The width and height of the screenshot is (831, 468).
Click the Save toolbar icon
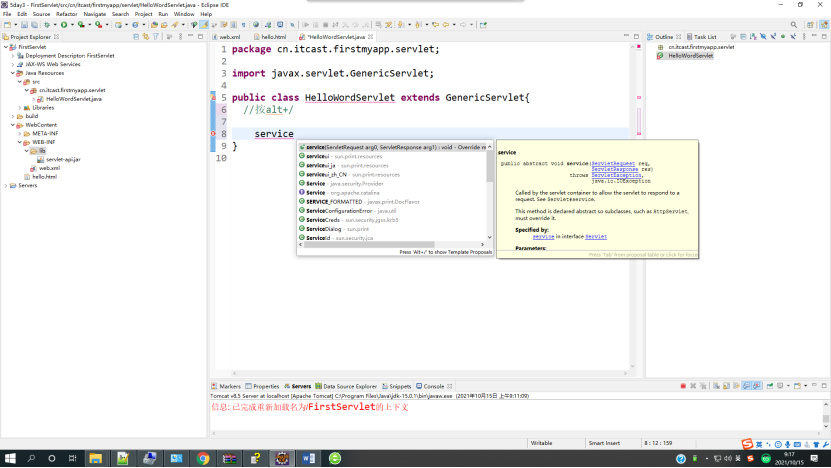(x=24, y=25)
